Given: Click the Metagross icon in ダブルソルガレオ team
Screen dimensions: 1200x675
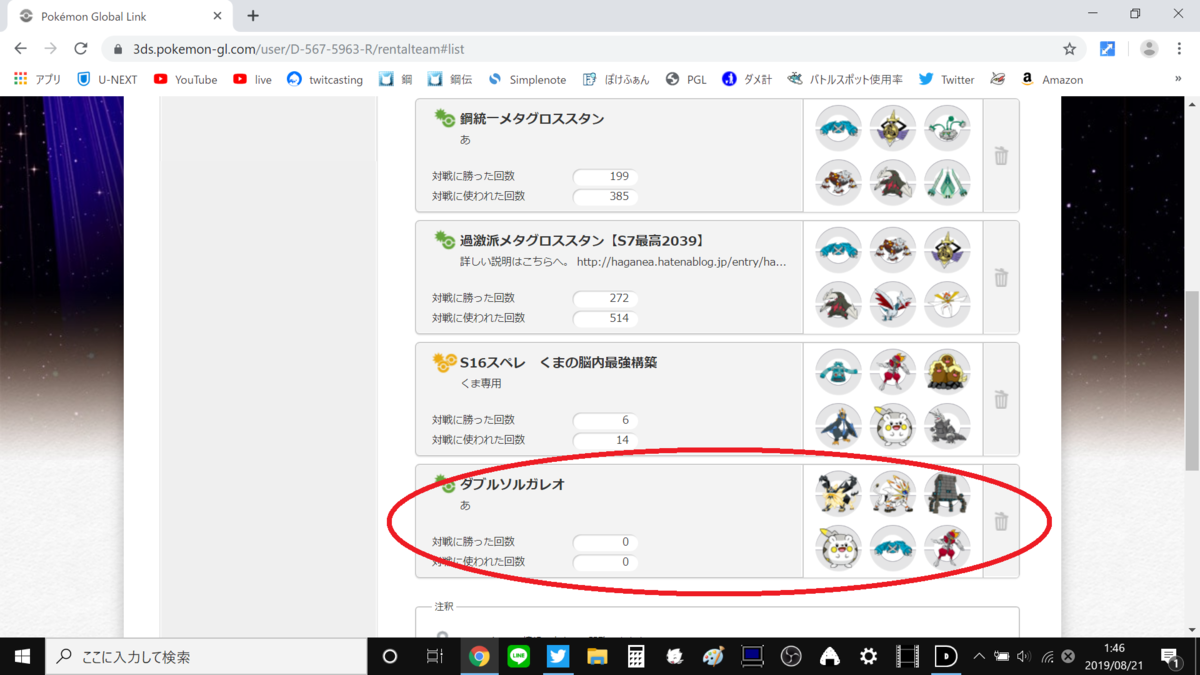Looking at the screenshot, I should pos(892,548).
